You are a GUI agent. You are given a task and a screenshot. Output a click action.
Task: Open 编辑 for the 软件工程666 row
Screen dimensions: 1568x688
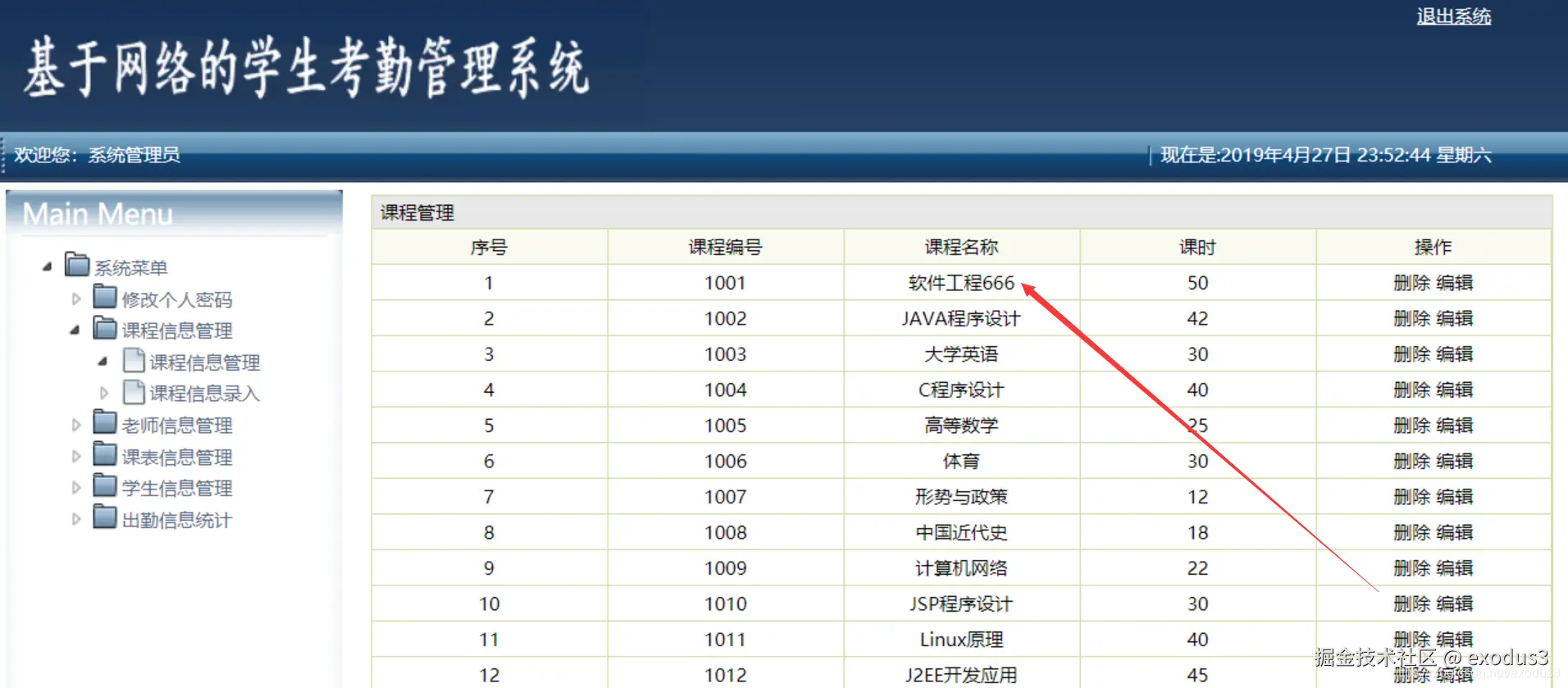click(1455, 283)
